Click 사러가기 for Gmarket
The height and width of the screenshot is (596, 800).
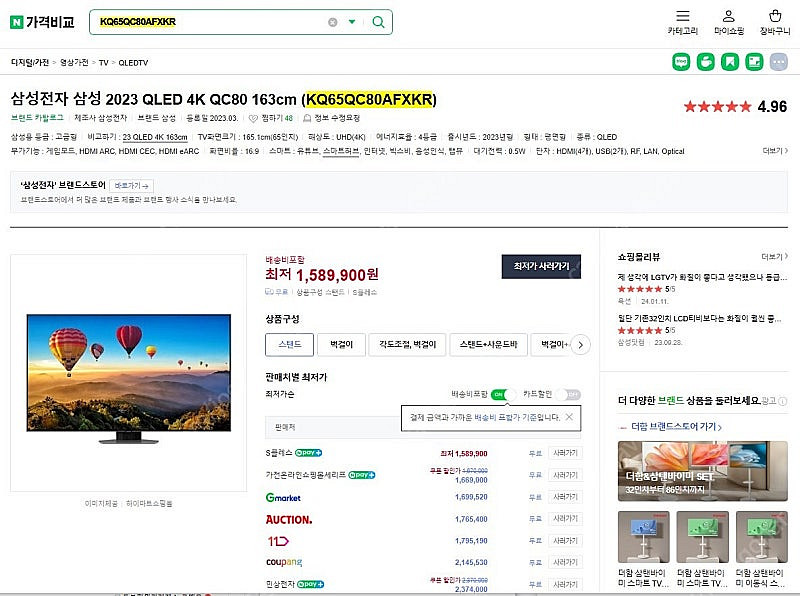[x=565, y=497]
